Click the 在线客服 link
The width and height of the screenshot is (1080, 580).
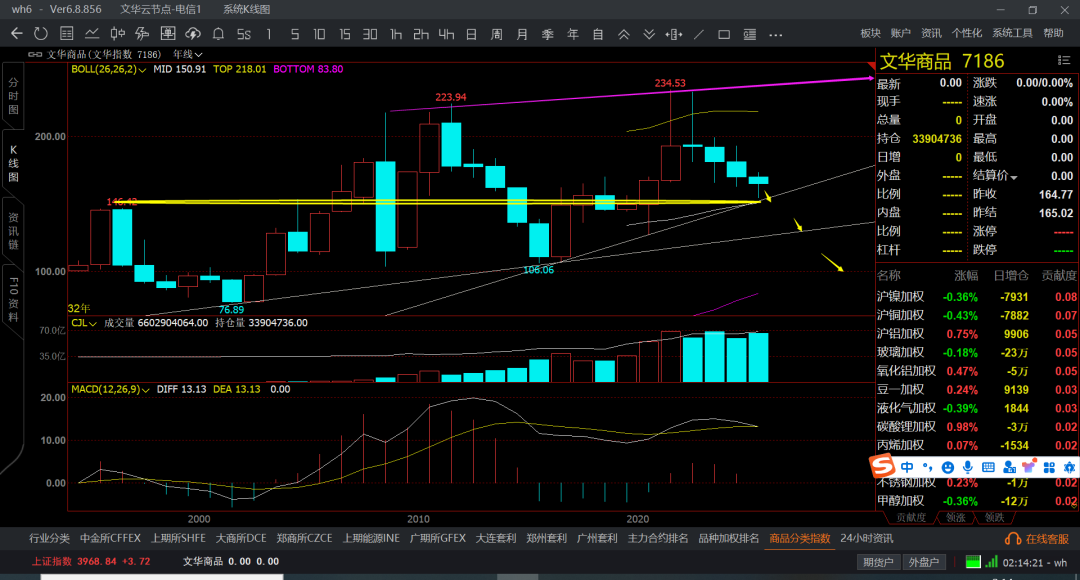coord(1037,539)
